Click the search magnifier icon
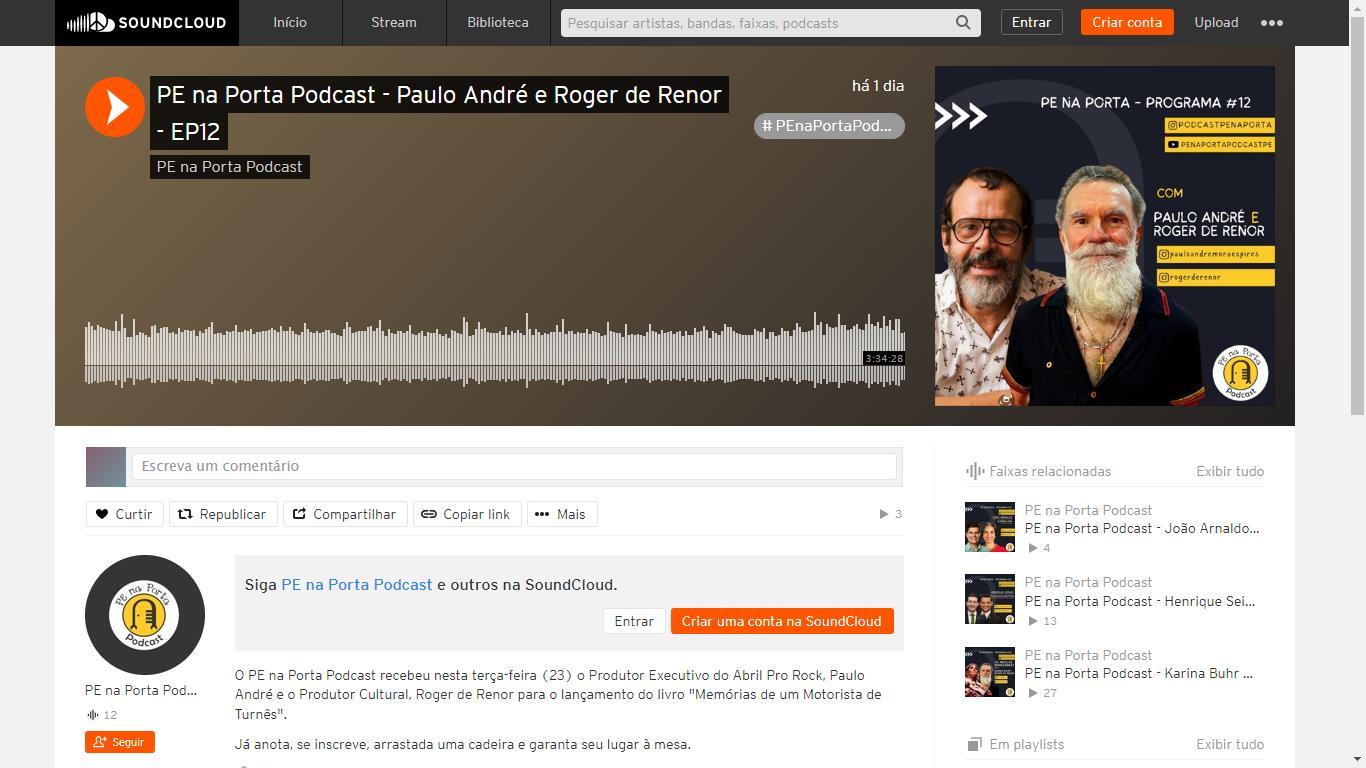1366x768 pixels. click(963, 23)
